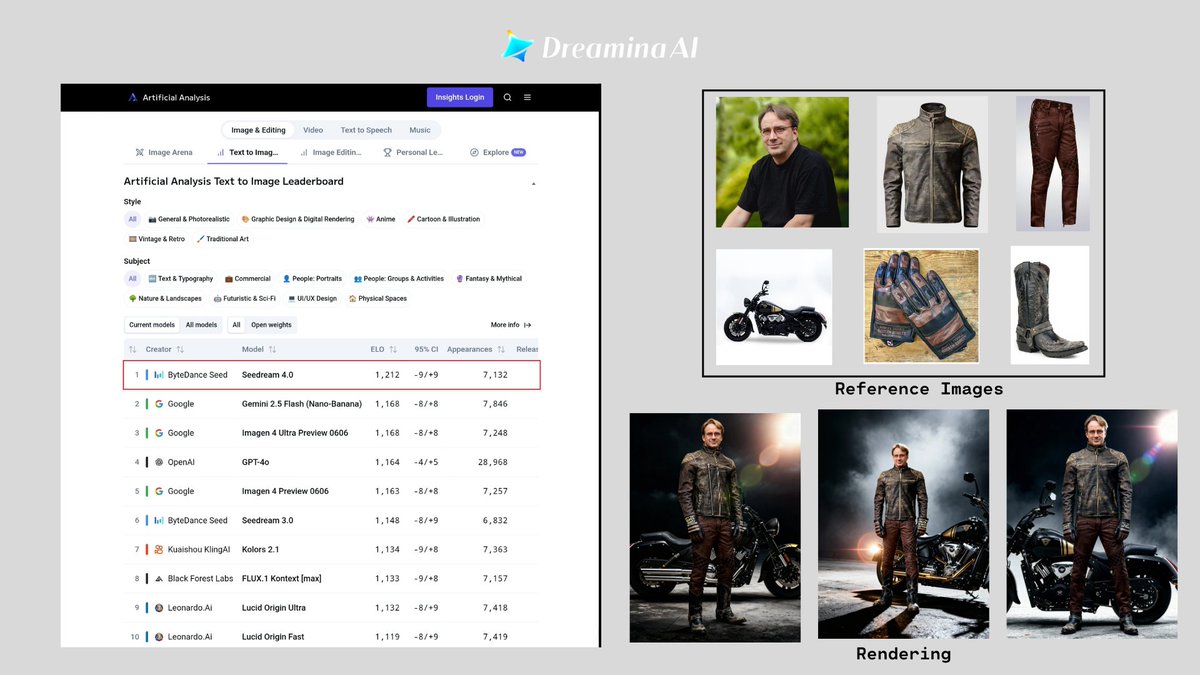
Task: Switch to the Text to Speech tab
Action: pos(366,130)
